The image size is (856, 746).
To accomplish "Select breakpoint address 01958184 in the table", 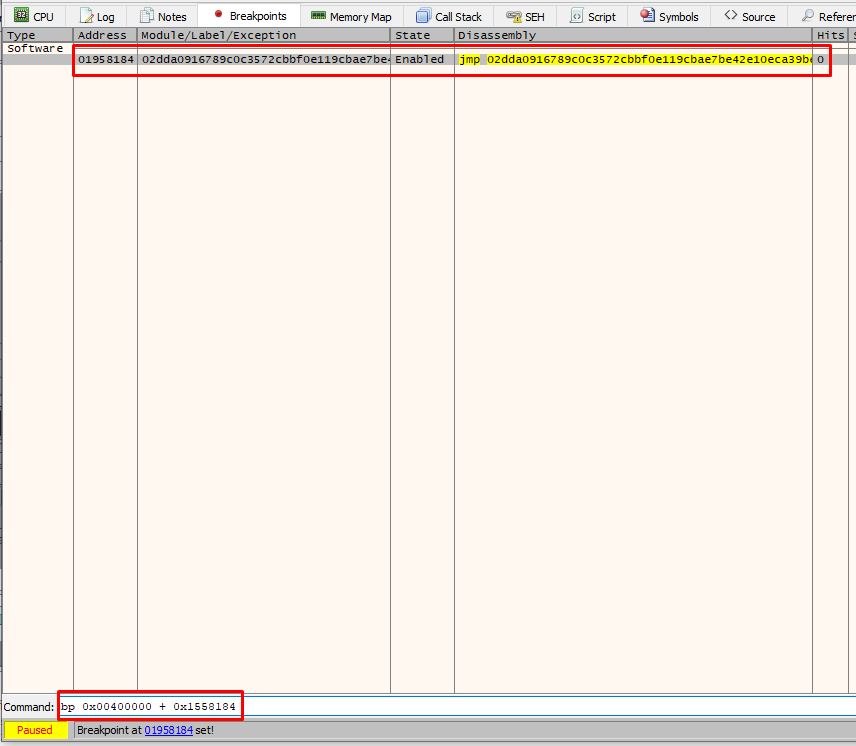I will tap(105, 59).
